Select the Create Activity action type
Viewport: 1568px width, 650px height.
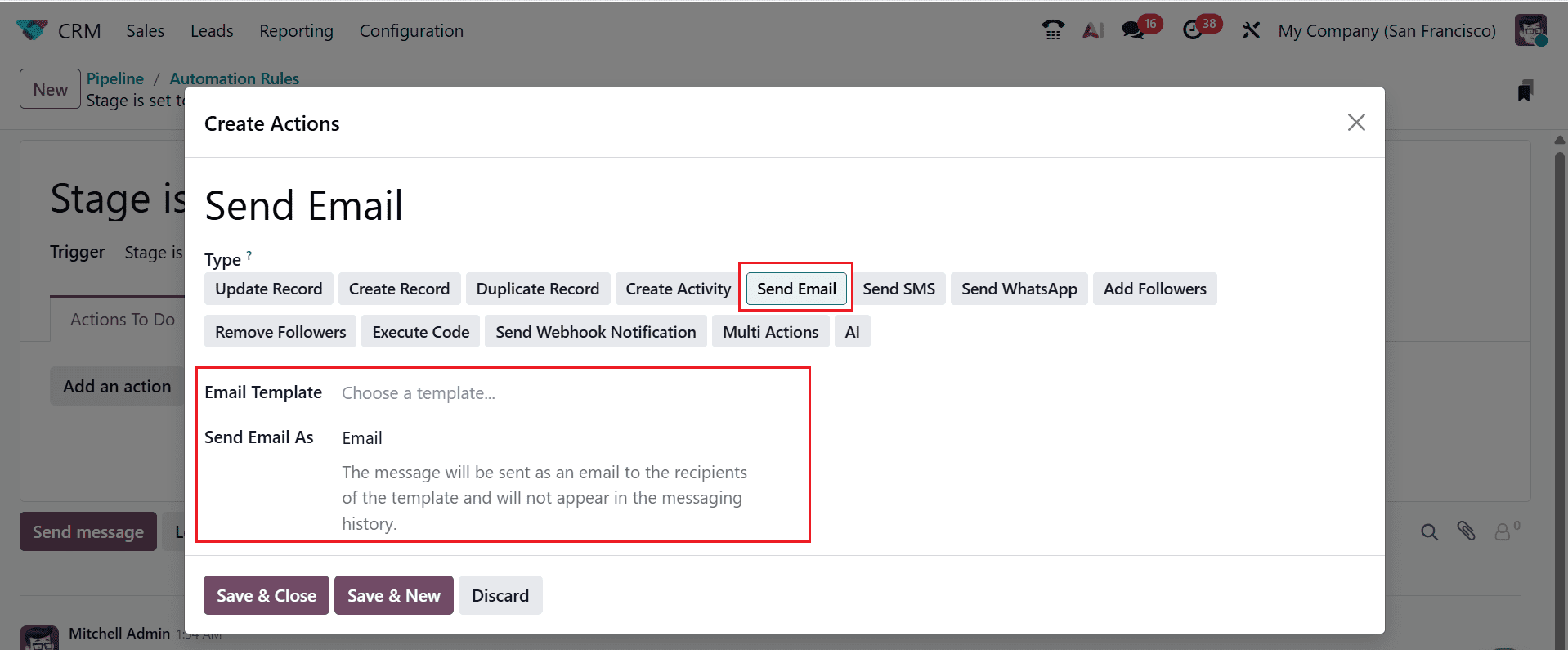click(x=679, y=289)
